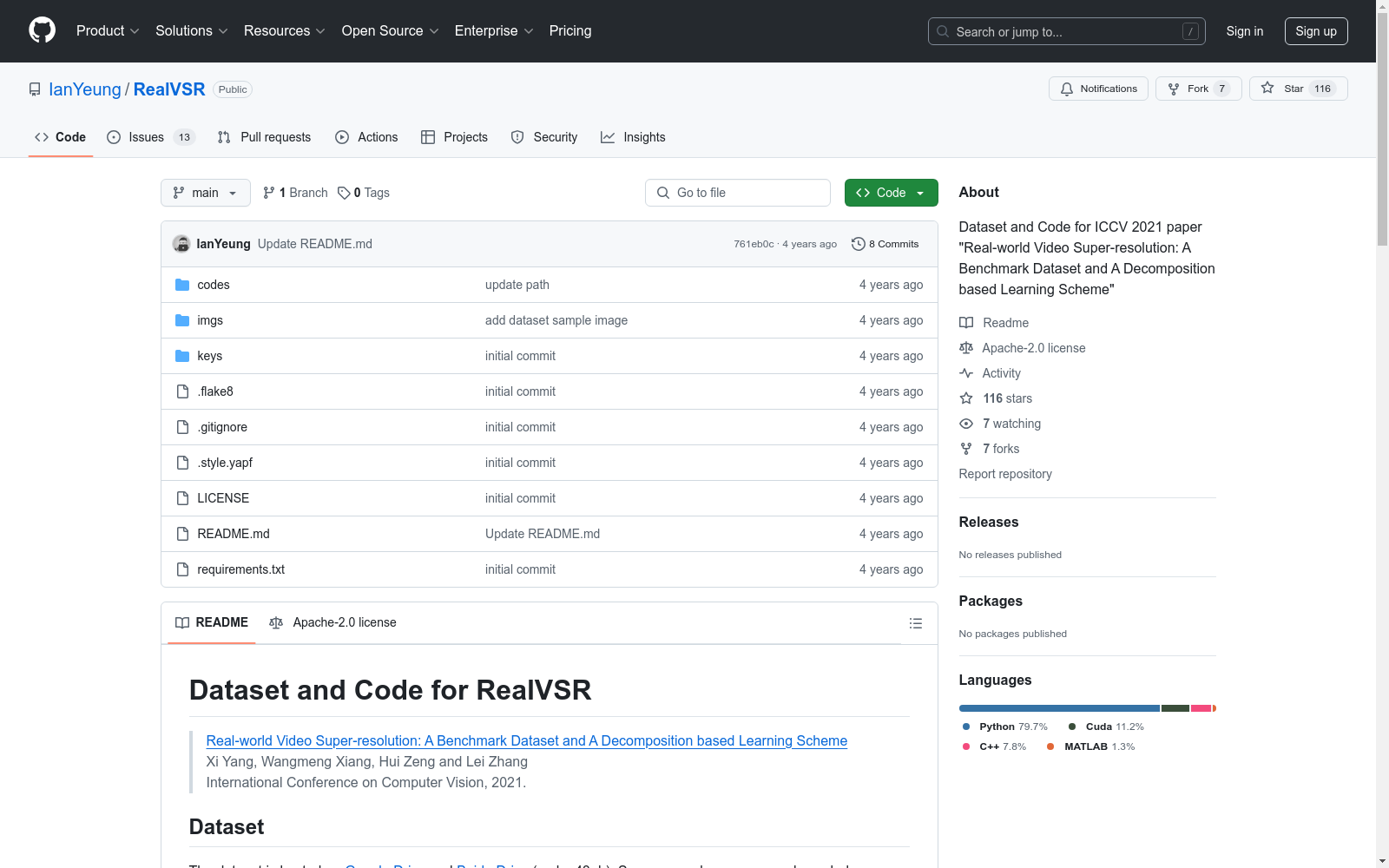Click the 'add dataset sample image' commit message
Image resolution: width=1389 pixels, height=868 pixels.
[556, 320]
